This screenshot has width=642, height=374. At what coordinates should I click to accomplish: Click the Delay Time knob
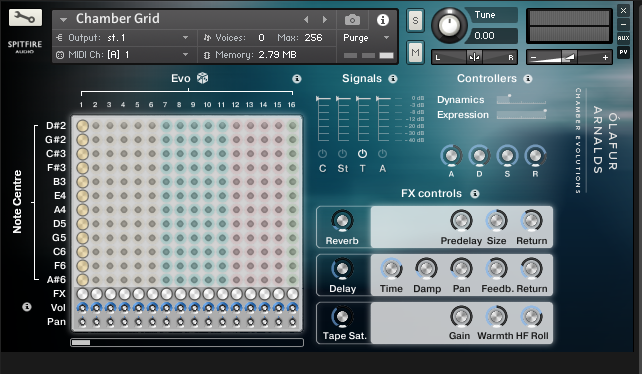tap(391, 269)
